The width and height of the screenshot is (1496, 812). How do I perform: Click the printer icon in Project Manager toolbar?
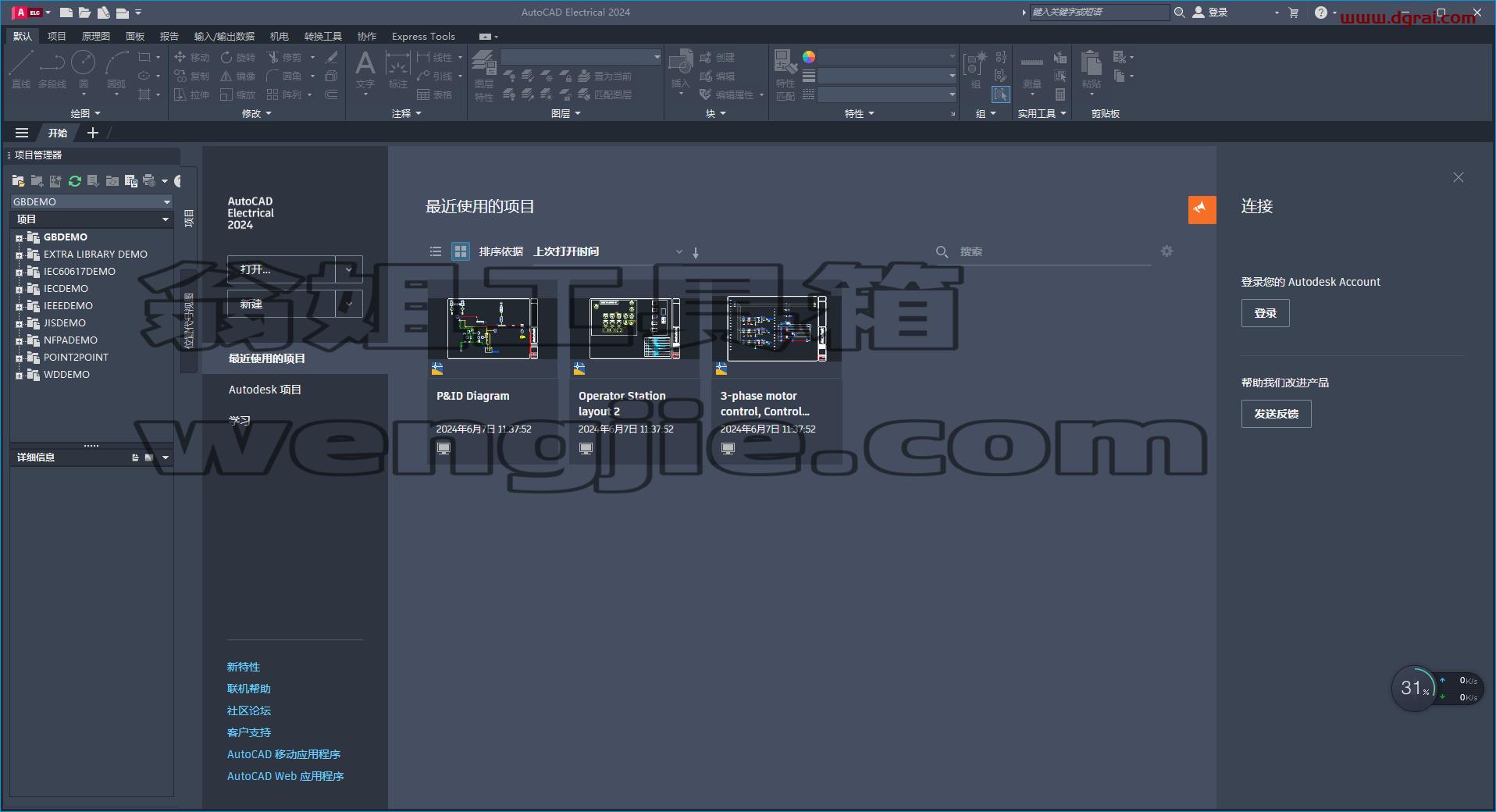[149, 181]
